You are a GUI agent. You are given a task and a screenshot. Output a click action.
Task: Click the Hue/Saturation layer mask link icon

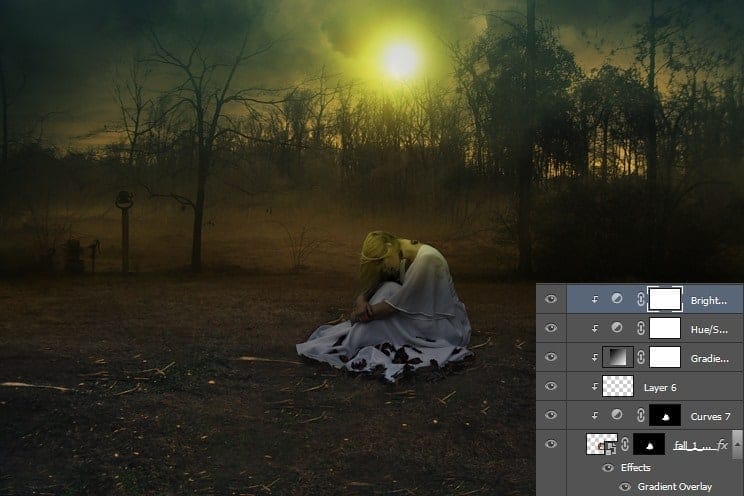point(641,328)
